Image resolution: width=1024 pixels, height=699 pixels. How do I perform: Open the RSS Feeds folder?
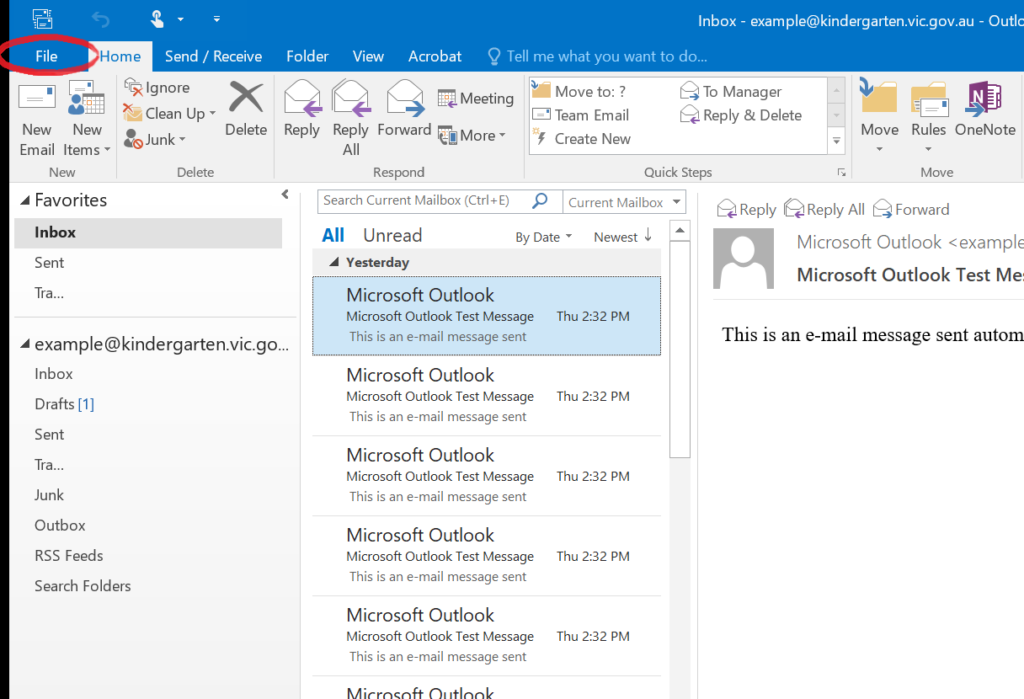[x=69, y=555]
